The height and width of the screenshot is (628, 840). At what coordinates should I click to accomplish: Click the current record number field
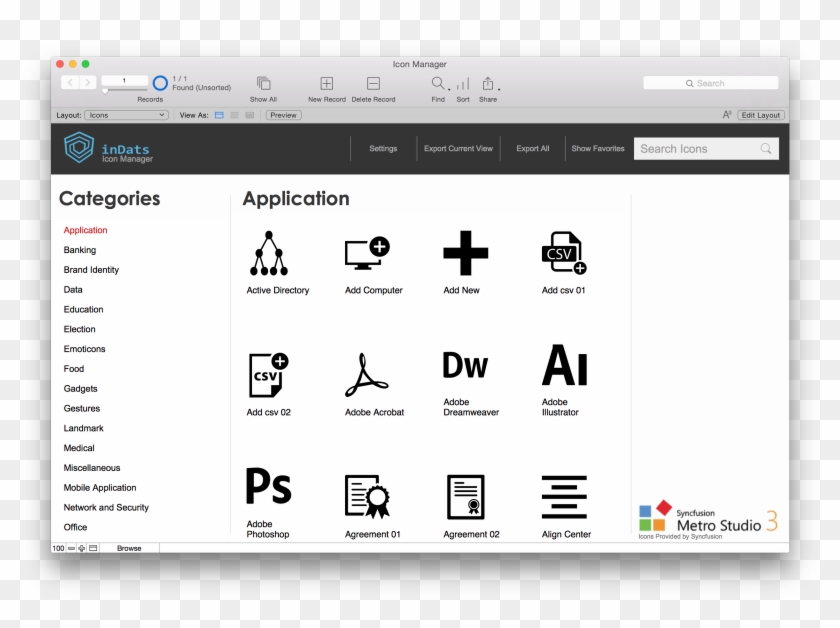coord(124,80)
